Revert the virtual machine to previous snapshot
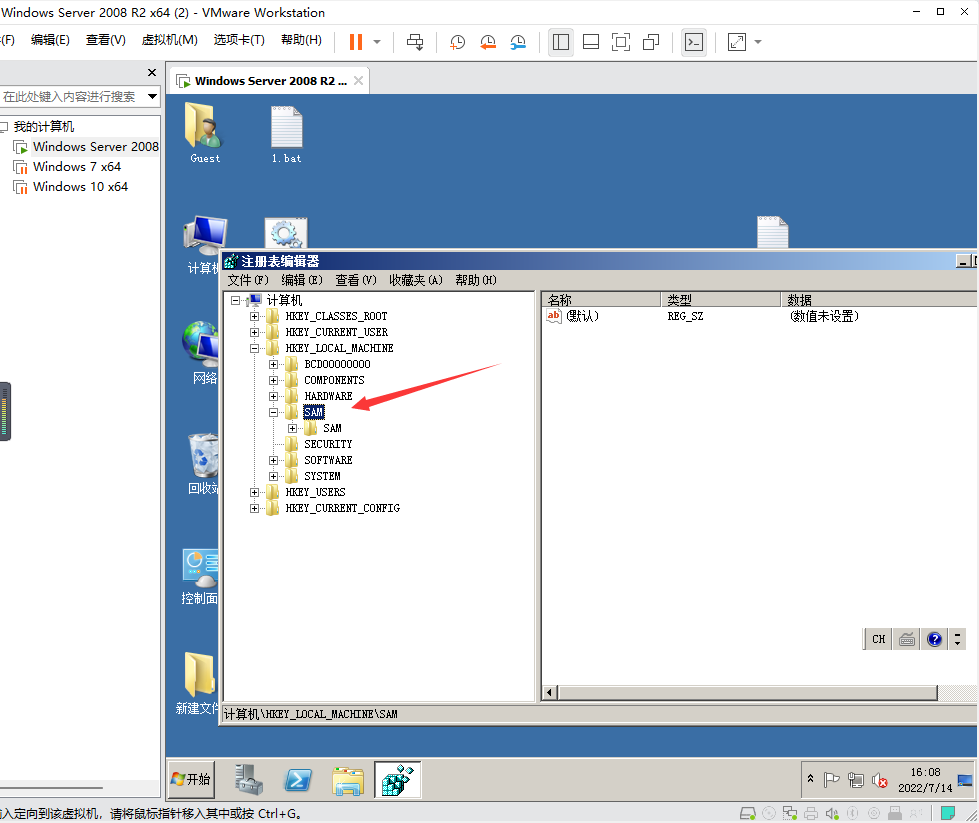The image size is (979, 823). click(x=488, y=42)
